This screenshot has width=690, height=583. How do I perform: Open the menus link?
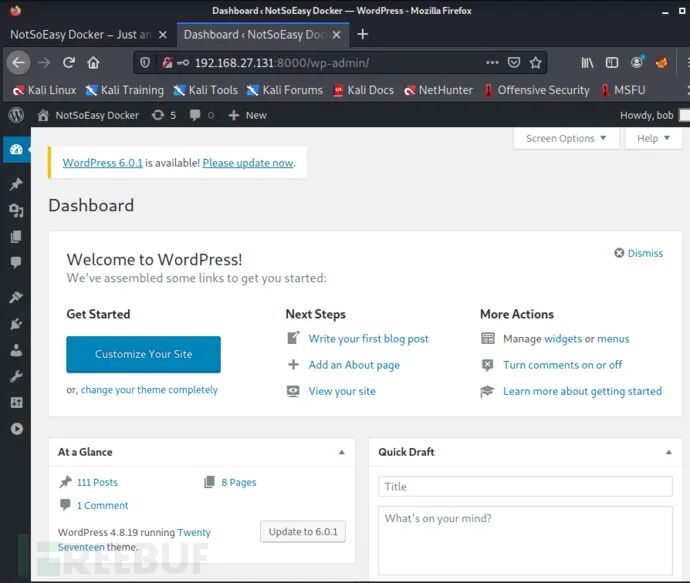click(613, 339)
